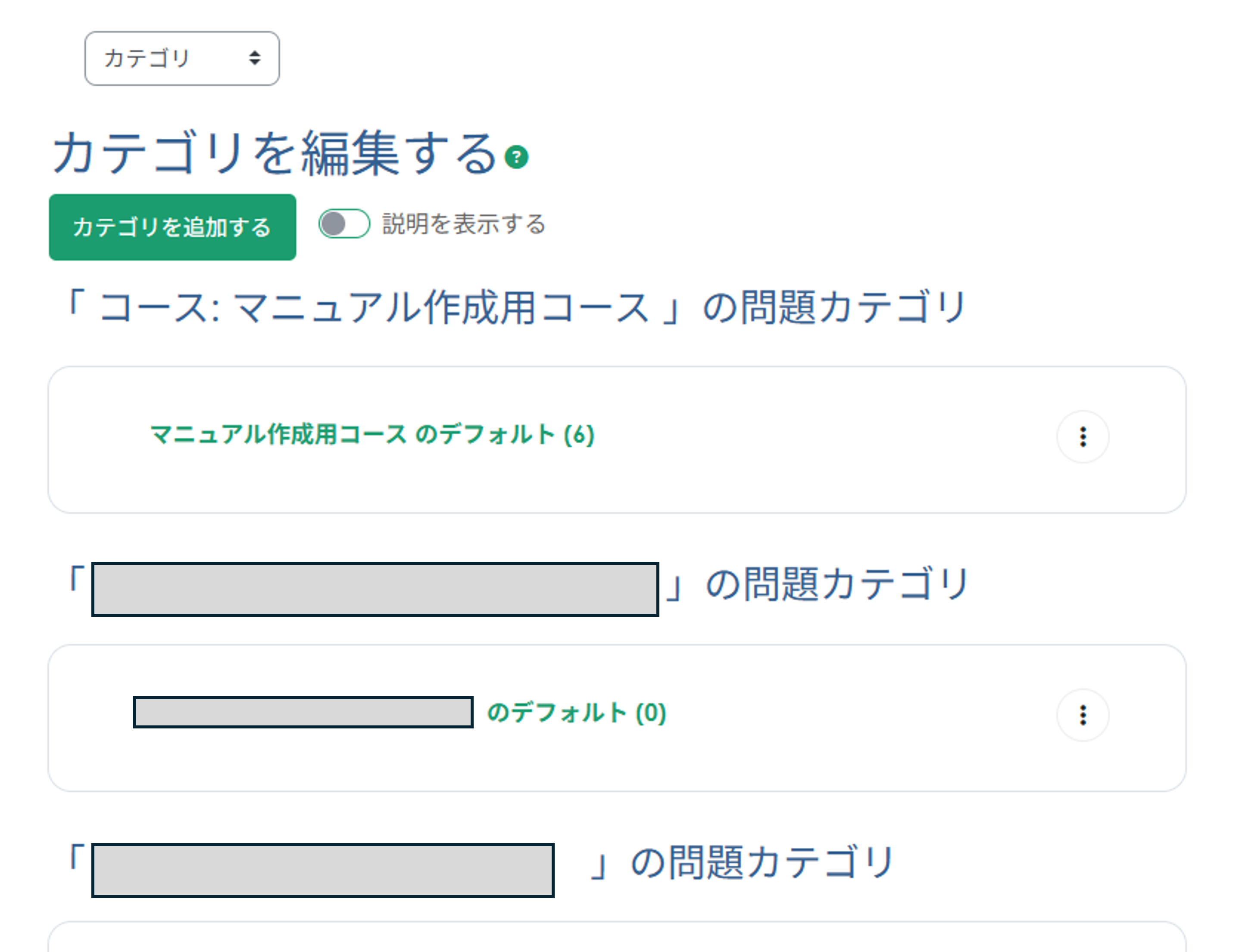
Task: Click の問題カテゴリ text in the second section heading
Action: click(x=836, y=584)
